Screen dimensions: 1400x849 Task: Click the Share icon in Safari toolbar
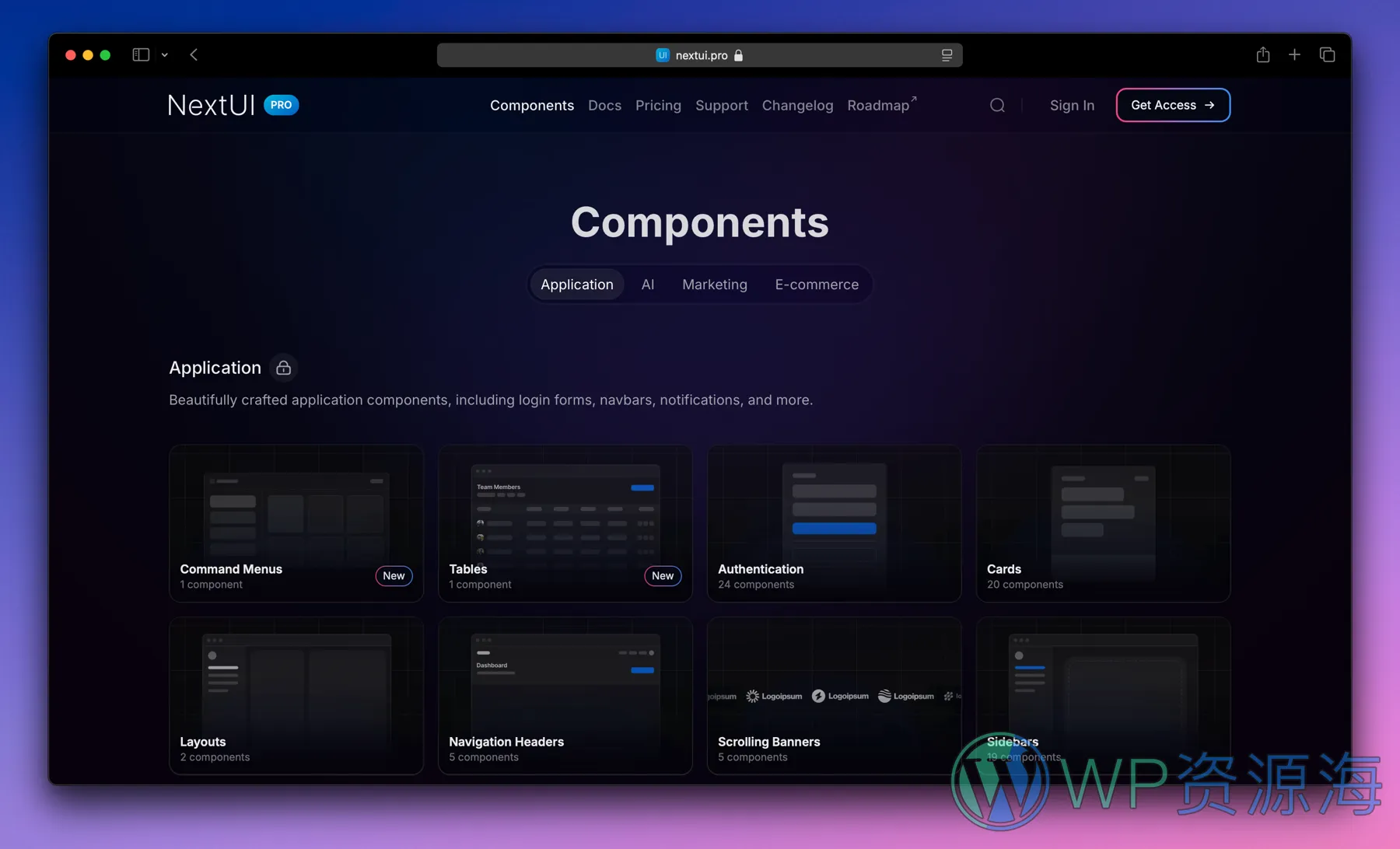click(x=1263, y=54)
